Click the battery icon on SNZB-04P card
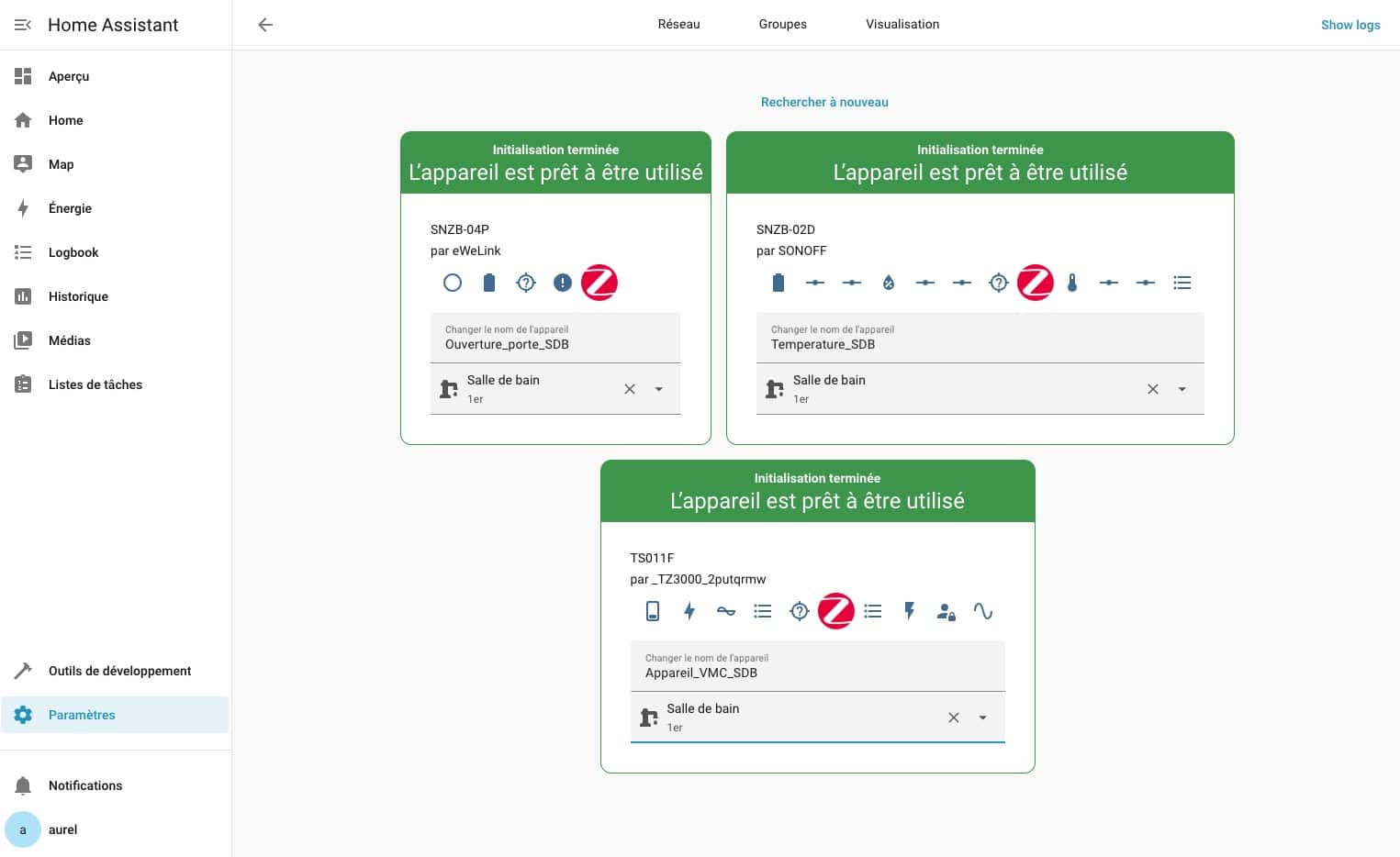This screenshot has height=857, width=1400. (489, 283)
